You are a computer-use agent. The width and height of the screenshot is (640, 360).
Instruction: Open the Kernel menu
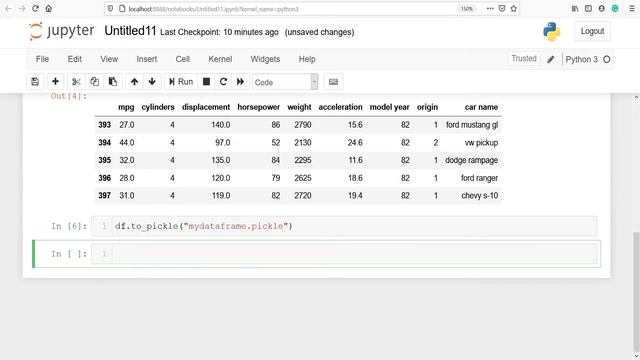coord(220,59)
